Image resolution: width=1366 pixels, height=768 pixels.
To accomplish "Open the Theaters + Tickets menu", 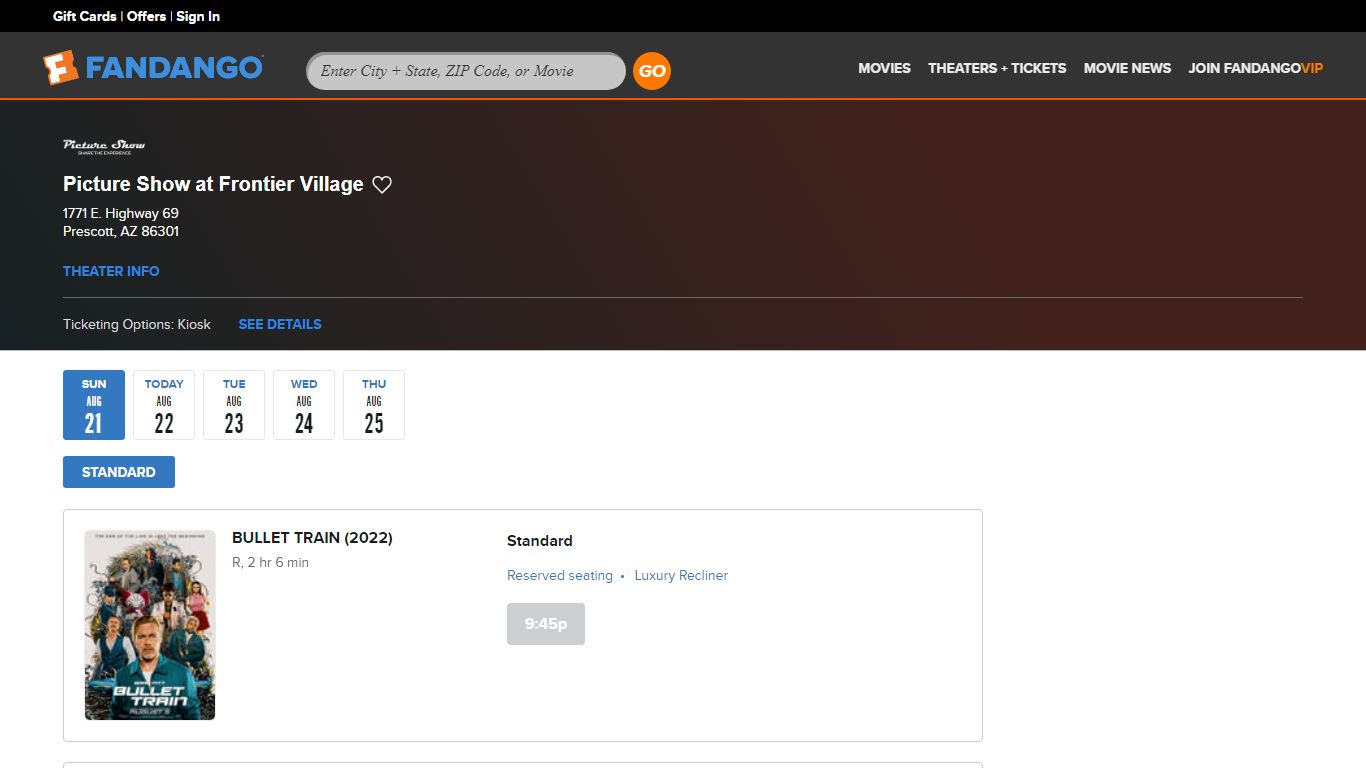I will (x=997, y=68).
